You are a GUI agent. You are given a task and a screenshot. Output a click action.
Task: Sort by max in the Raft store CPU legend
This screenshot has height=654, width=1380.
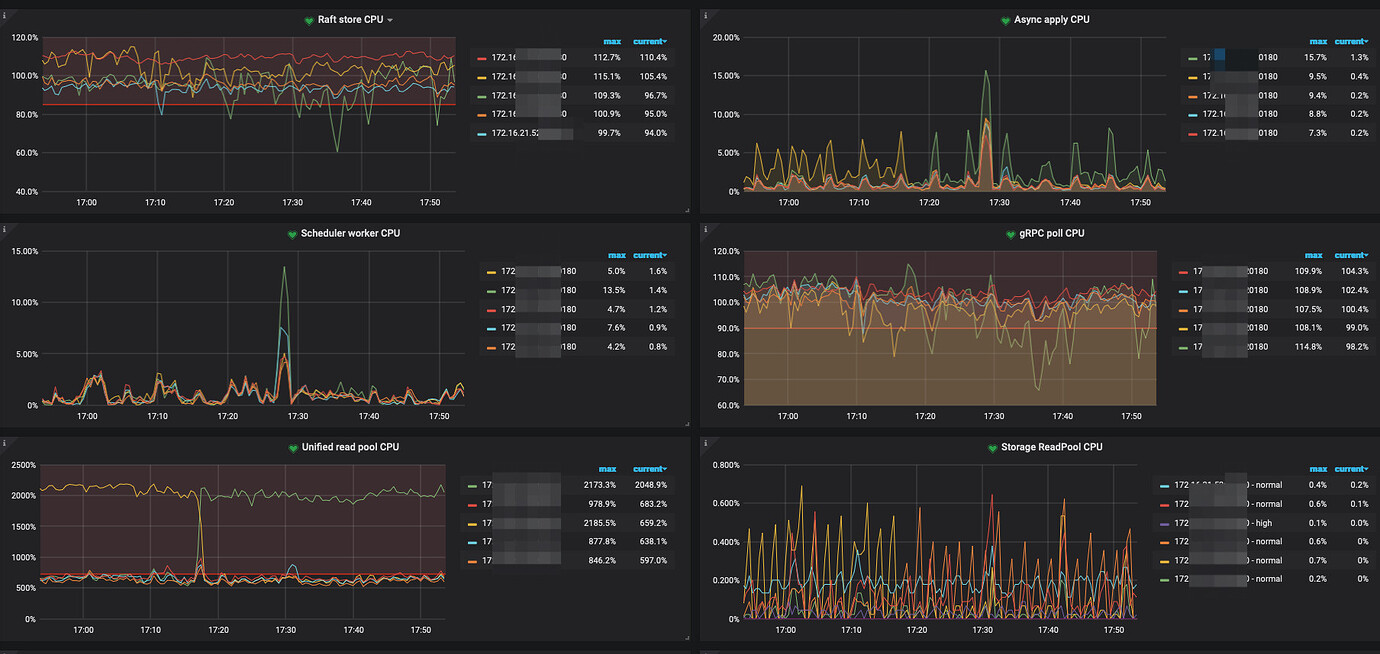coord(613,41)
